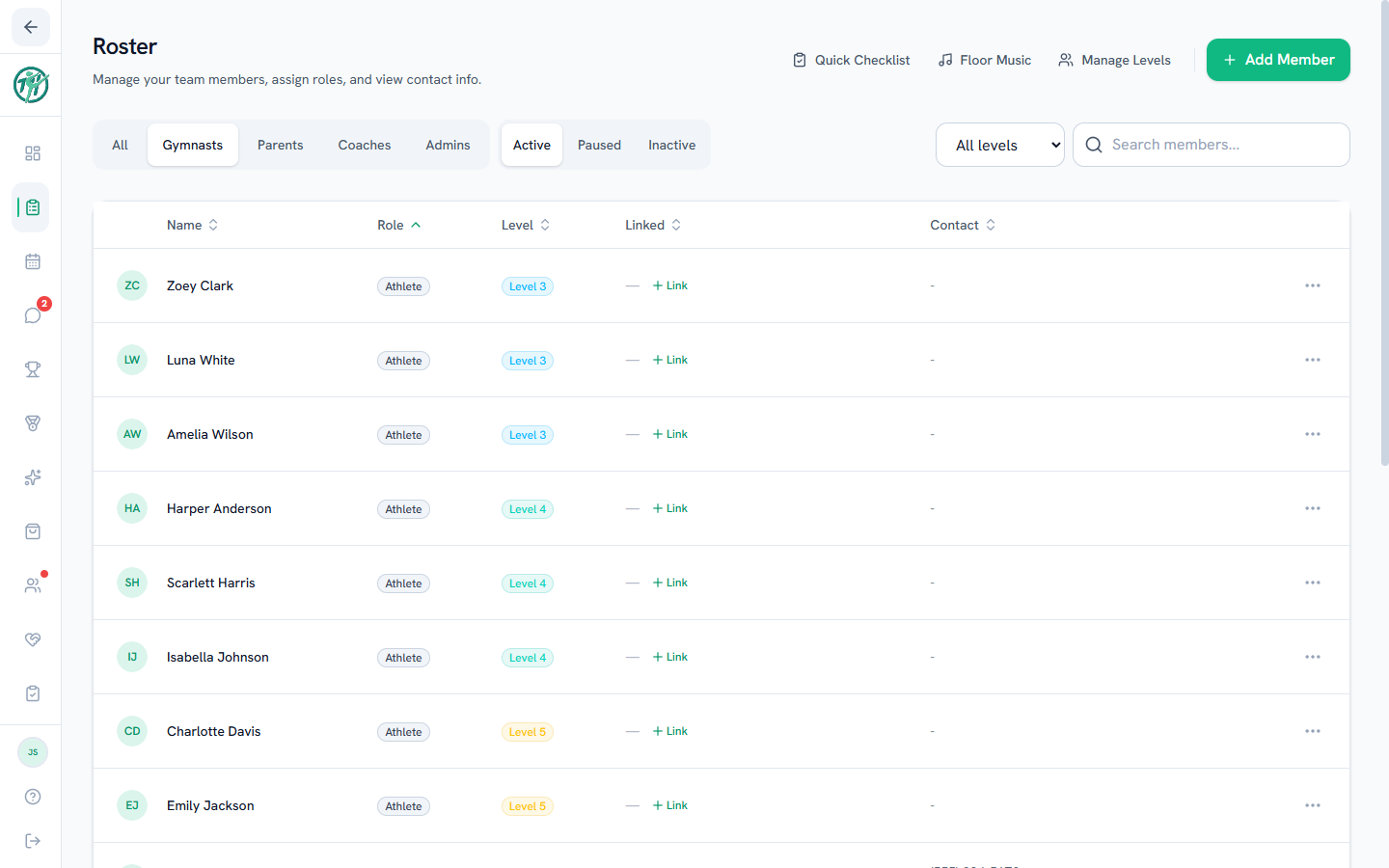Viewport: 1389px width, 868px height.
Task: Select the Gymnasts tab
Action: click(193, 145)
